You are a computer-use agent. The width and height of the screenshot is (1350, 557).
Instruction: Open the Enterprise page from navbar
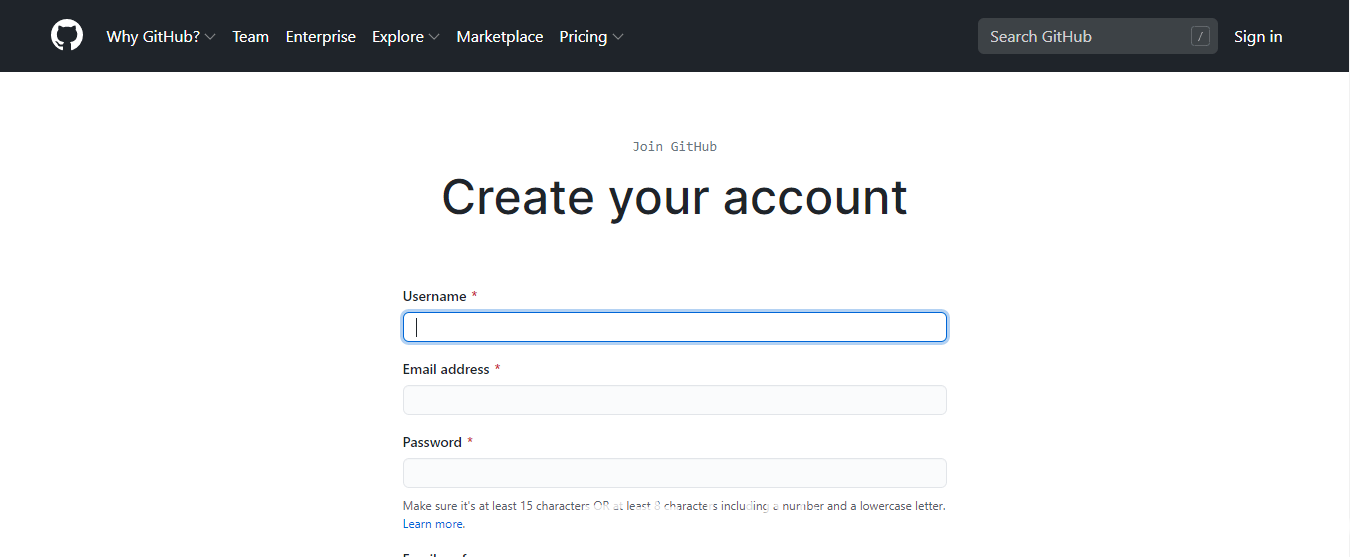point(321,37)
